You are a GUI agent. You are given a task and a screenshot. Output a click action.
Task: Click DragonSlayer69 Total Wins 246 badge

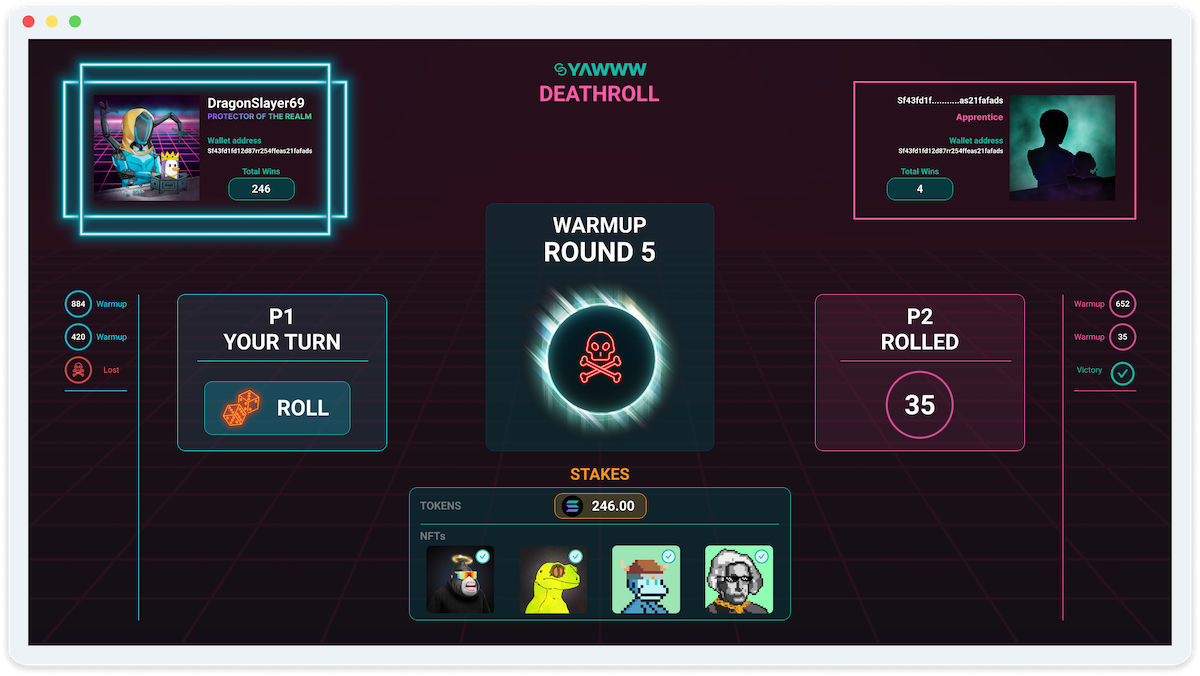coord(261,189)
